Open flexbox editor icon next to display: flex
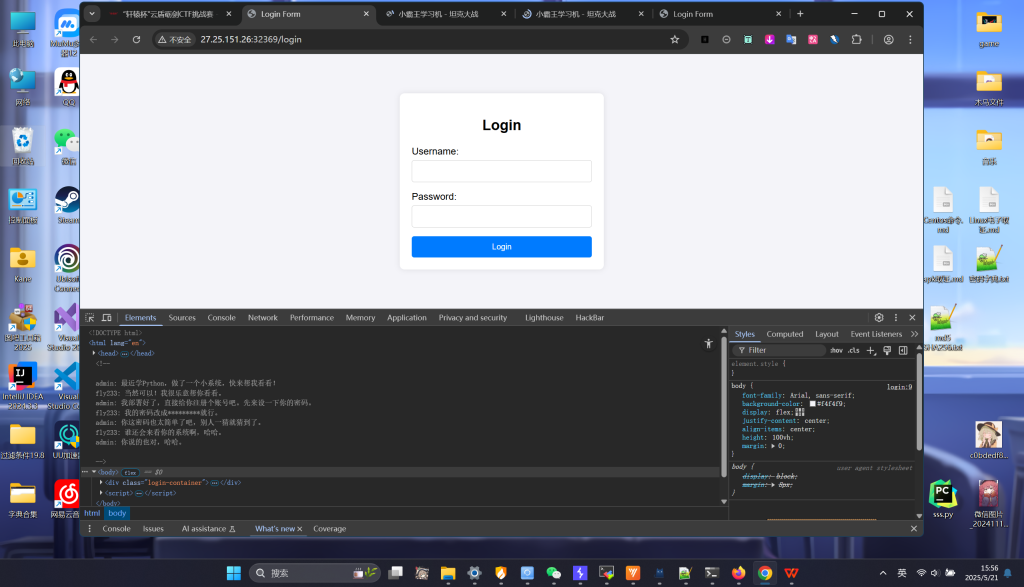The image size is (1024, 587). coord(799,413)
